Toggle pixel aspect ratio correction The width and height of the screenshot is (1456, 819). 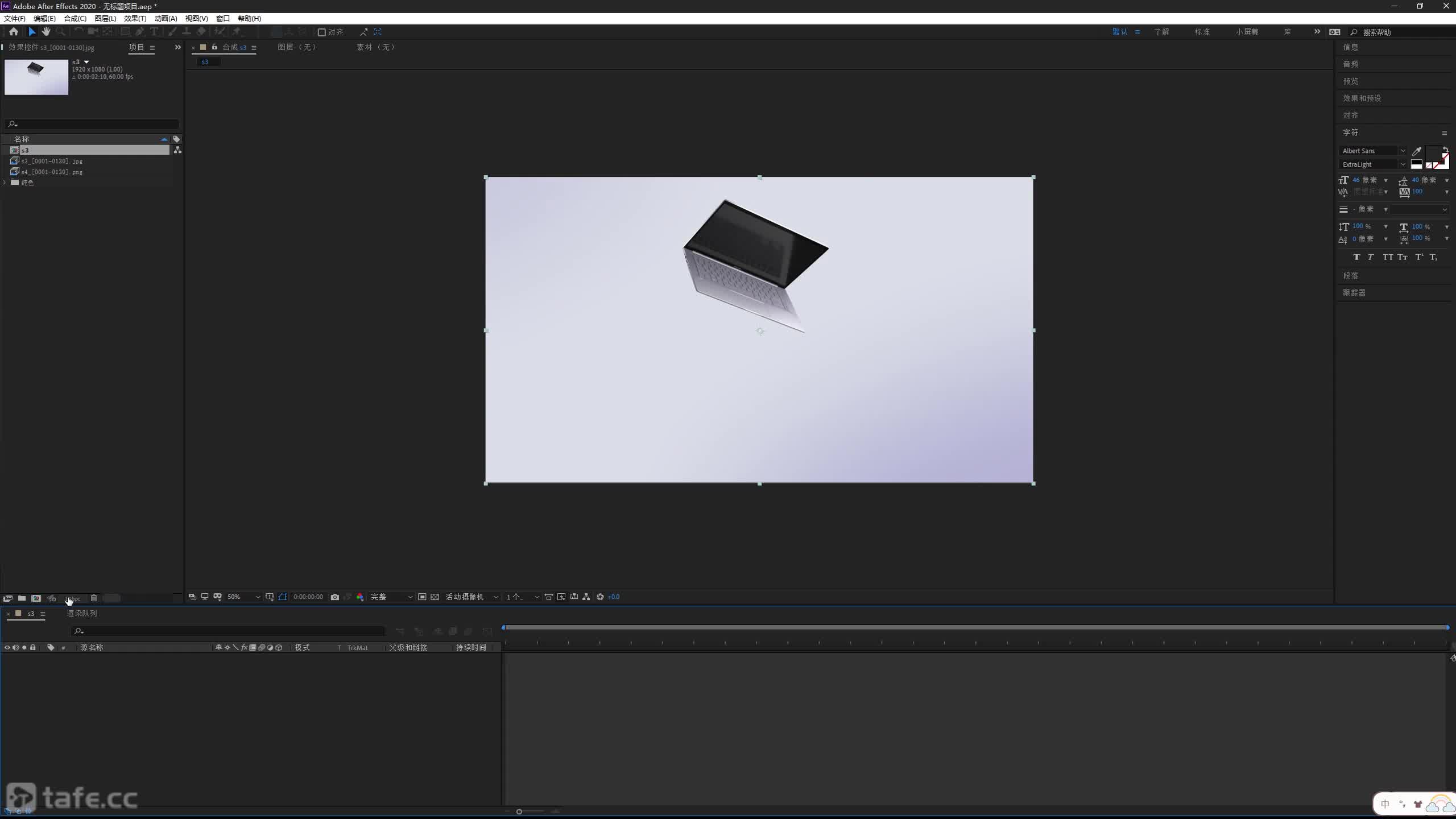pyautogui.click(x=549, y=597)
